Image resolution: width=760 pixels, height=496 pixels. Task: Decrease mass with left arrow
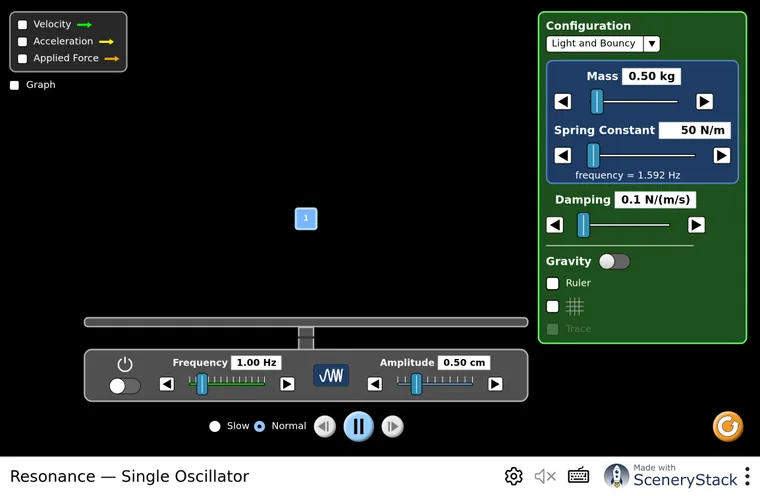tap(563, 102)
